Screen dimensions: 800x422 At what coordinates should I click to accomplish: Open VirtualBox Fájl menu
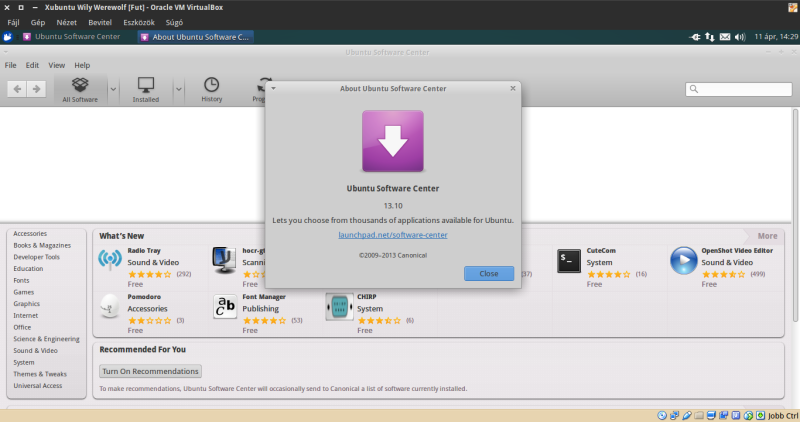coord(13,22)
